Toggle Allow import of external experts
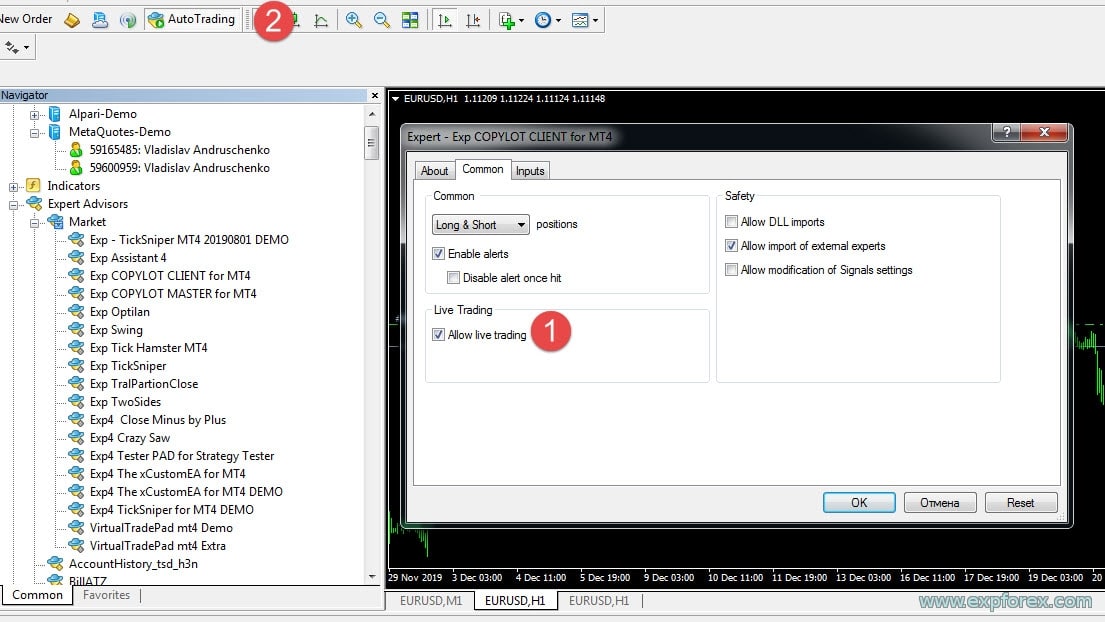The width and height of the screenshot is (1105, 622). [x=731, y=246]
